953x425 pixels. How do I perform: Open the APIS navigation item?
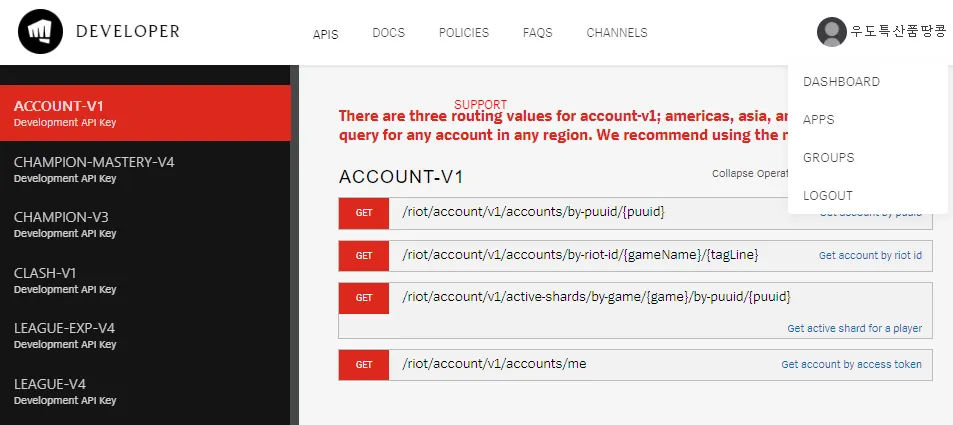pyautogui.click(x=325, y=35)
